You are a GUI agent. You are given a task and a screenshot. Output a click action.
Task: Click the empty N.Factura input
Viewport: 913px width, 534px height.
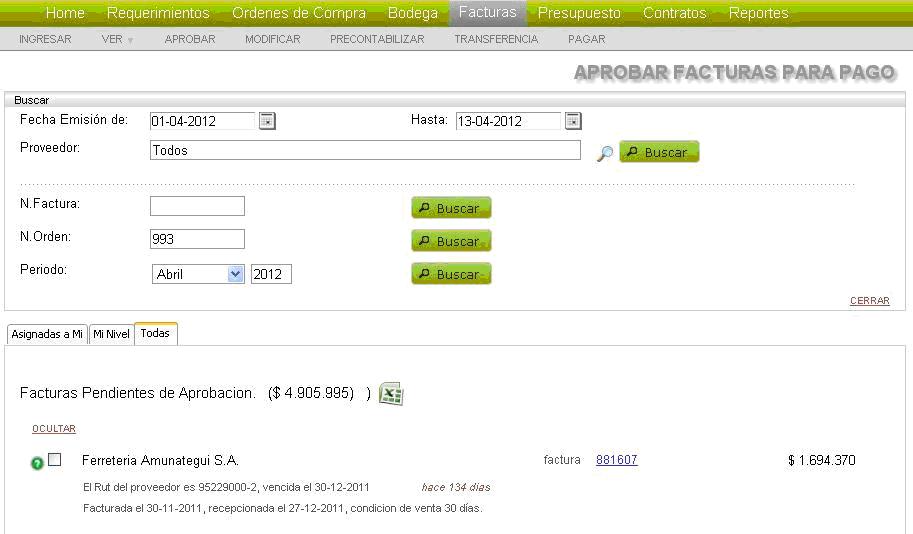pos(197,206)
